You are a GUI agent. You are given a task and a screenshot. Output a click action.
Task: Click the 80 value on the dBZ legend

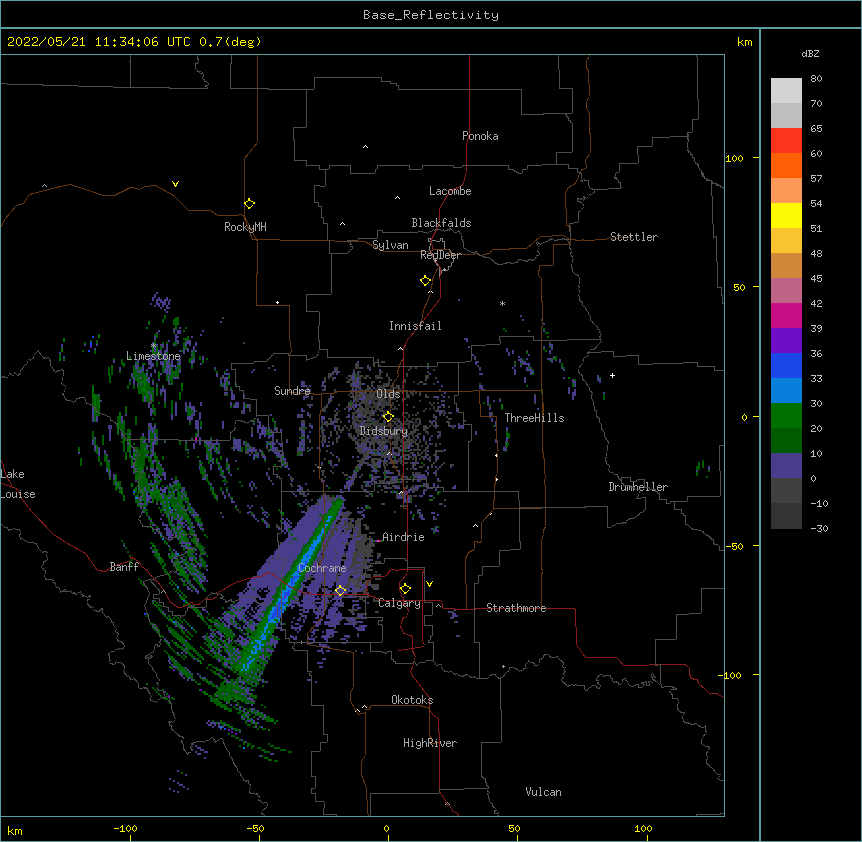coord(816,79)
